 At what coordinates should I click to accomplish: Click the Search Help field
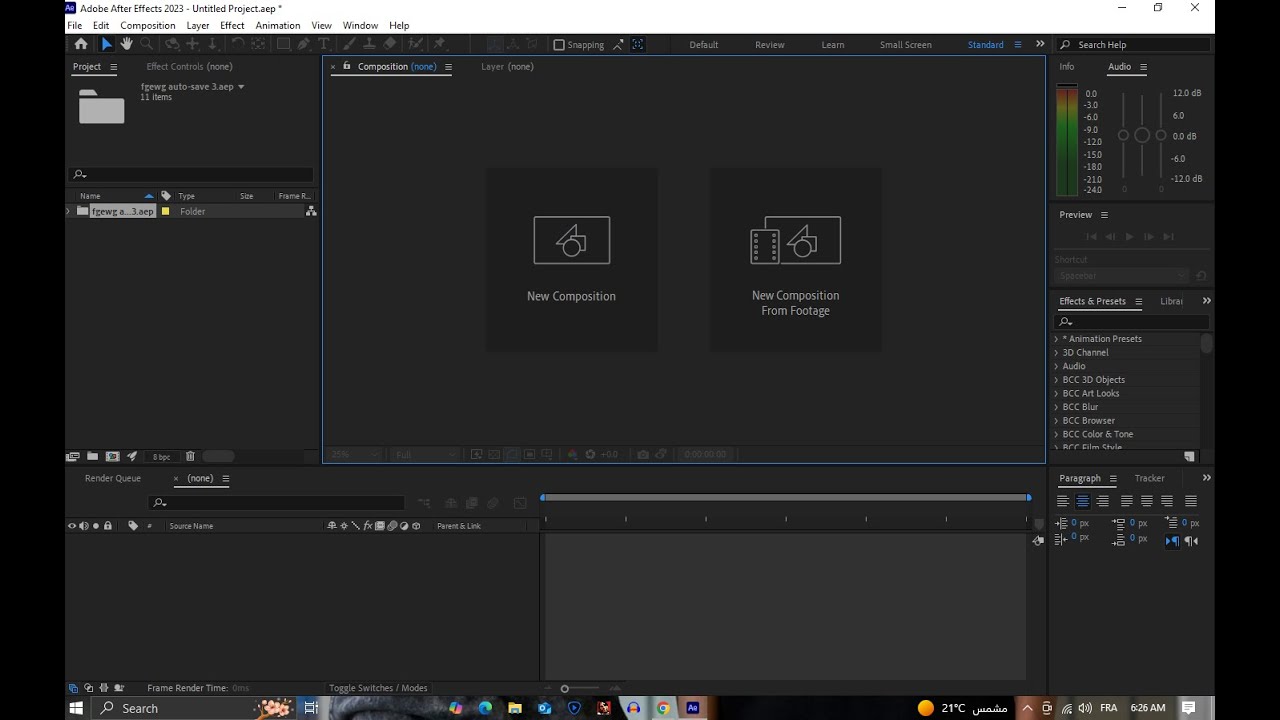tap(1135, 45)
